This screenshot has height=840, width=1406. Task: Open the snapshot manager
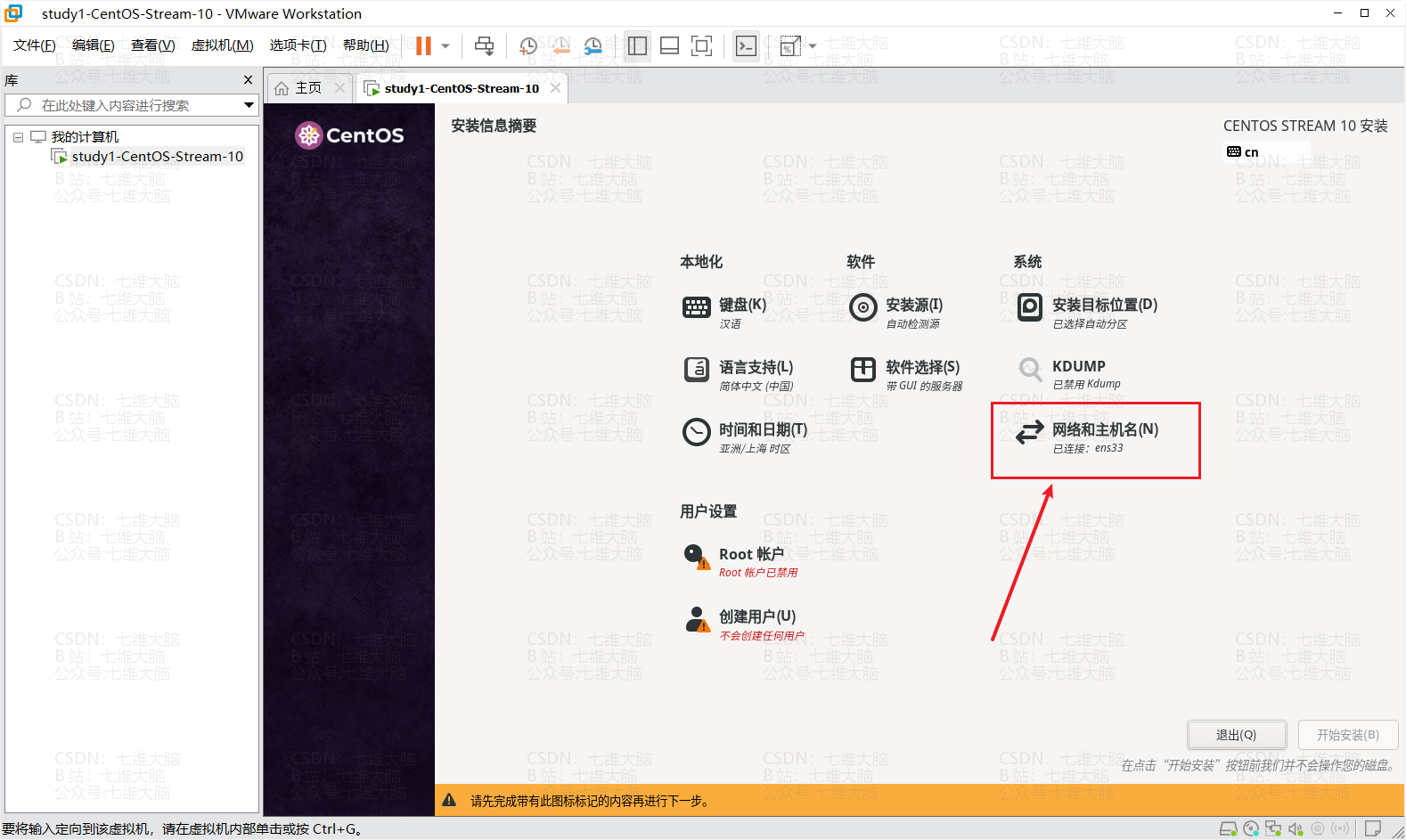click(593, 45)
